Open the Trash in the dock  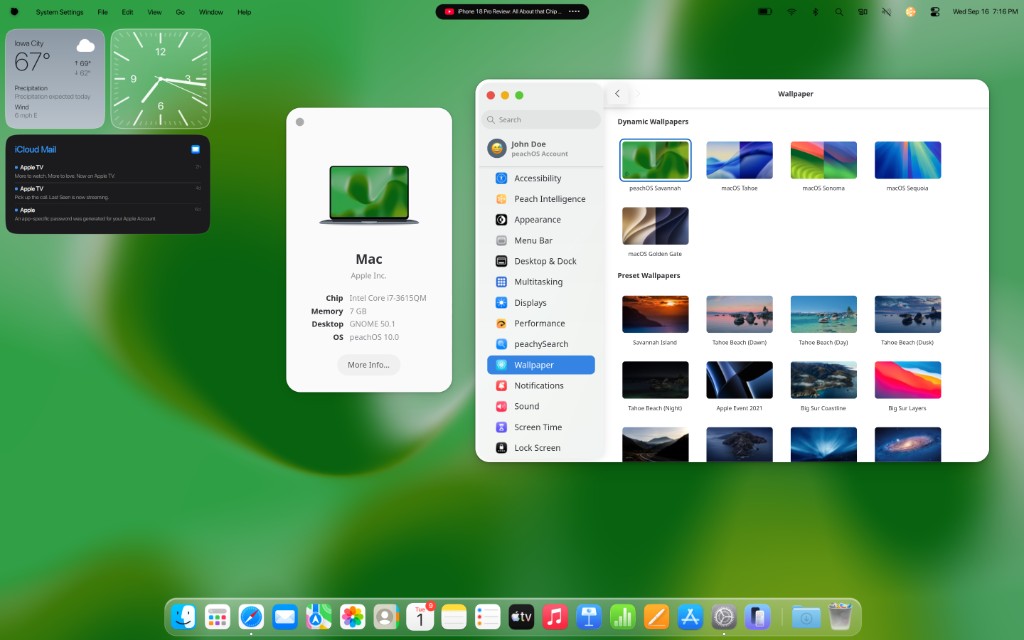(840, 616)
